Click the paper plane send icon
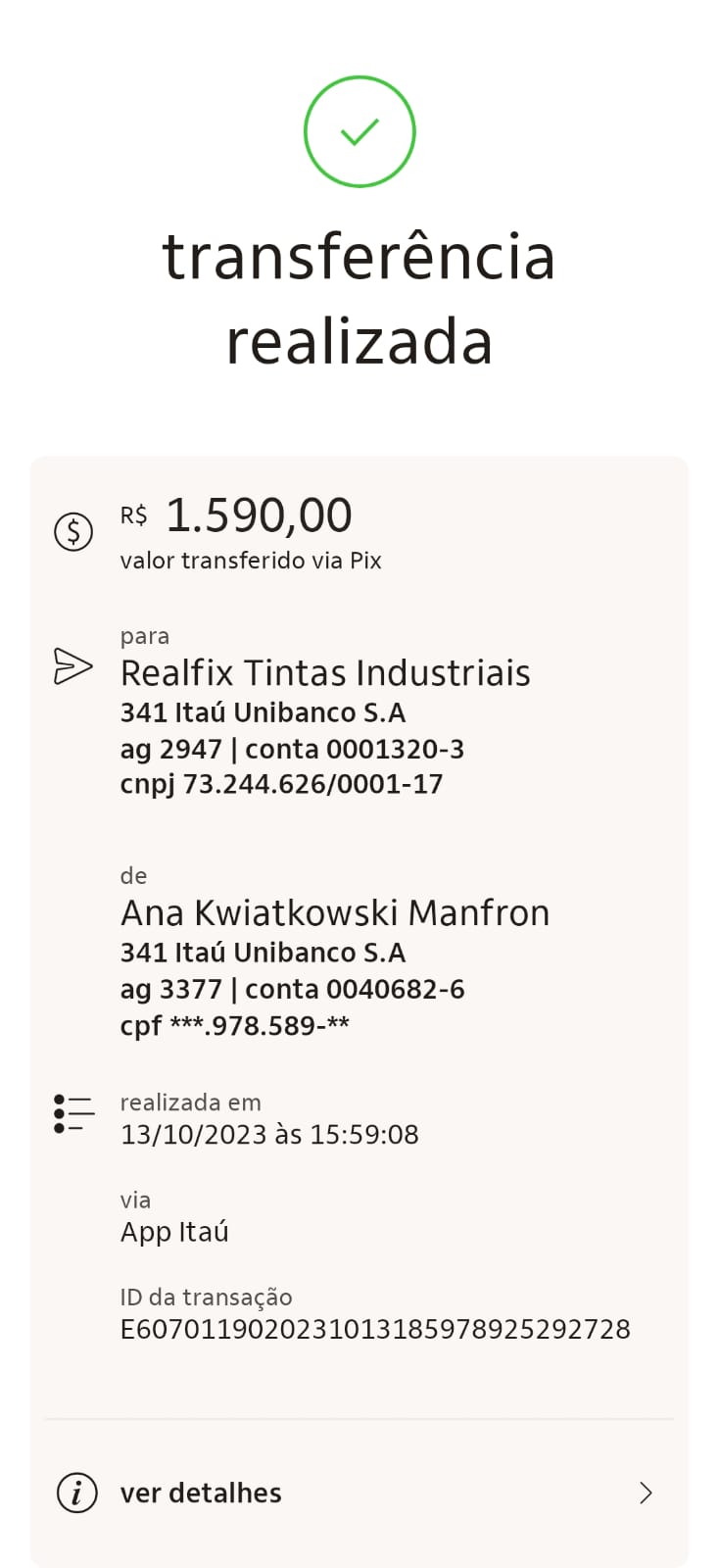This screenshot has height=1568, width=719. 72,666
